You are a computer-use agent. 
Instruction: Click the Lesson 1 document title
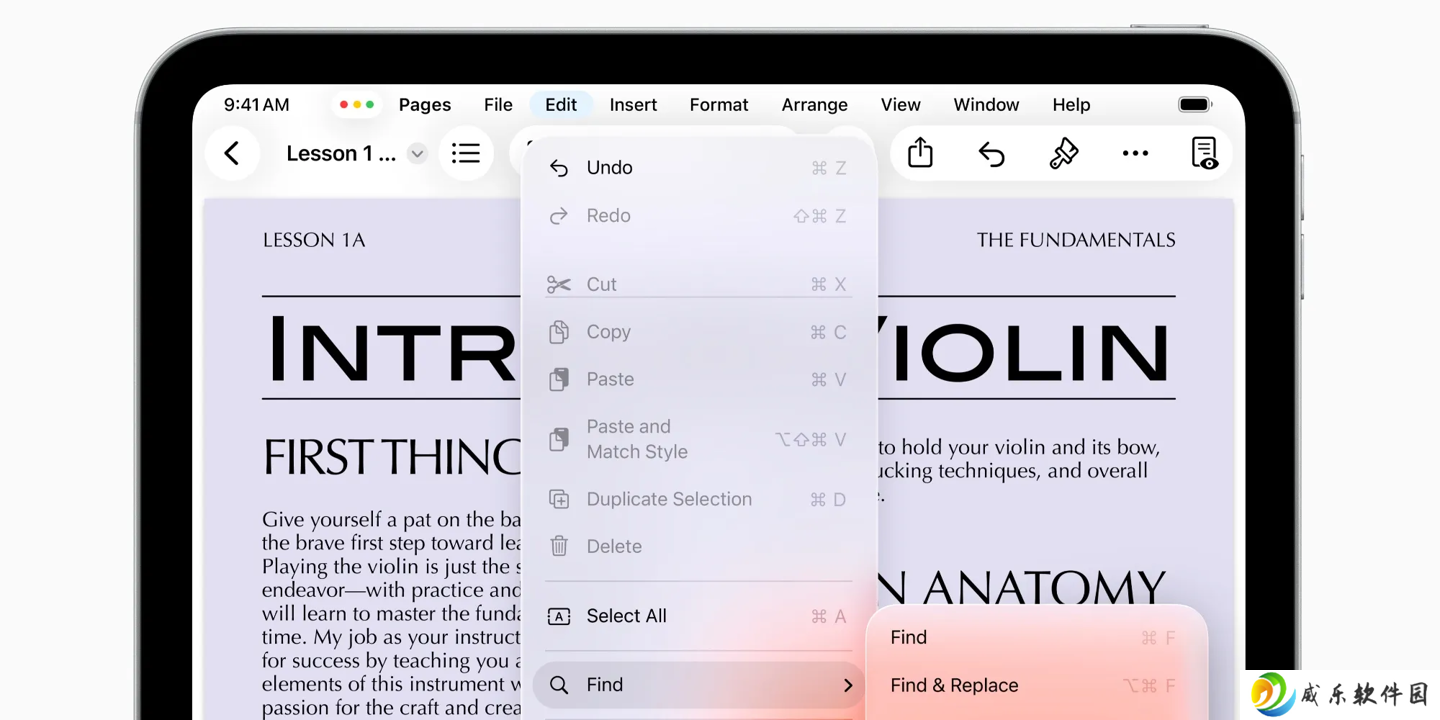coord(341,153)
